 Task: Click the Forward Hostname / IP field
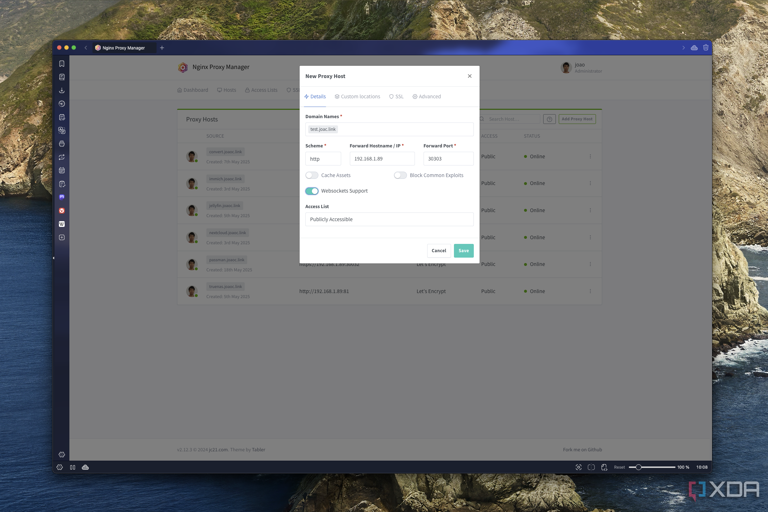point(382,159)
